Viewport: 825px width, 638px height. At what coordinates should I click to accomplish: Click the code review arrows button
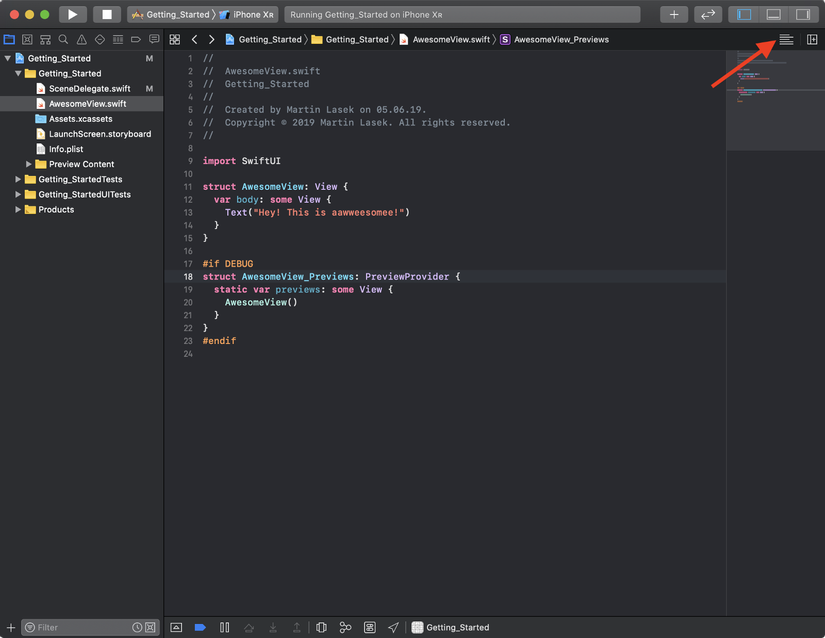click(708, 15)
